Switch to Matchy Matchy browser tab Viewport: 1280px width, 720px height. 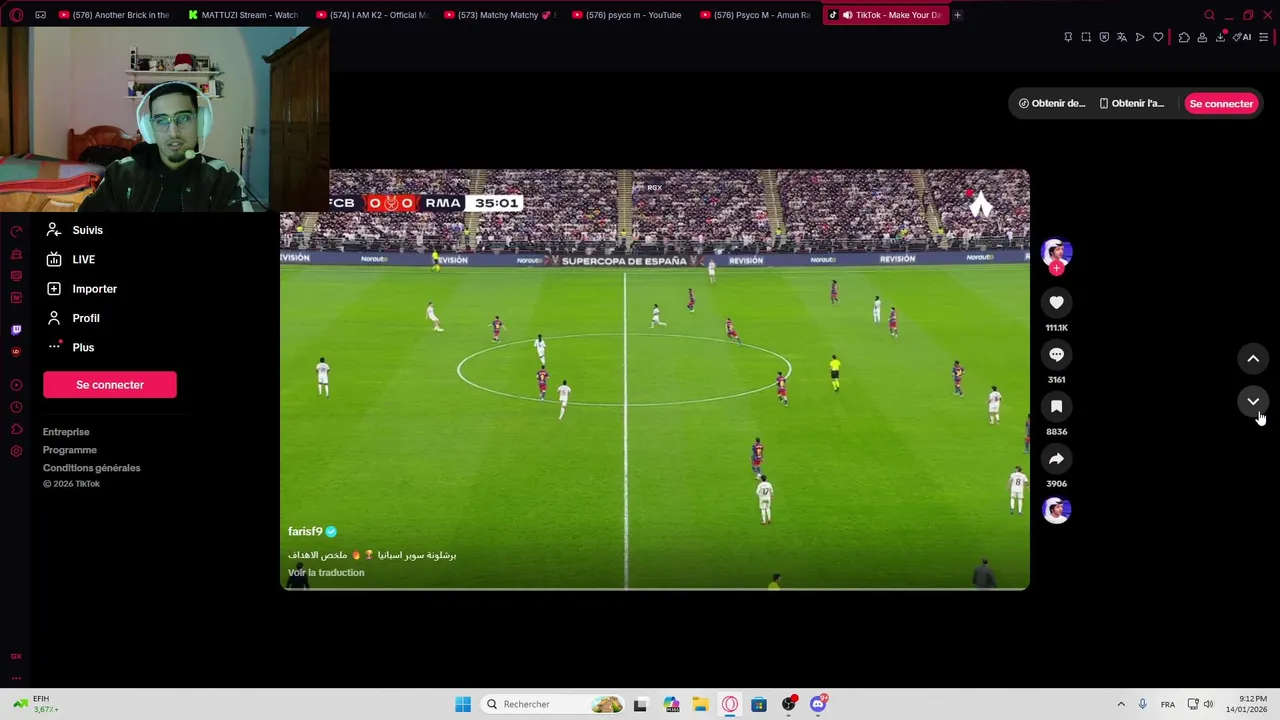[x=499, y=15]
